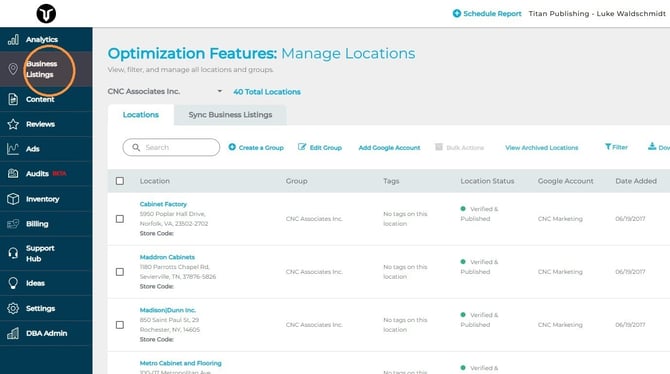Screen dimensions: 670x374
Task: Click the DBA Admin chart icon
Action: (x=13, y=333)
